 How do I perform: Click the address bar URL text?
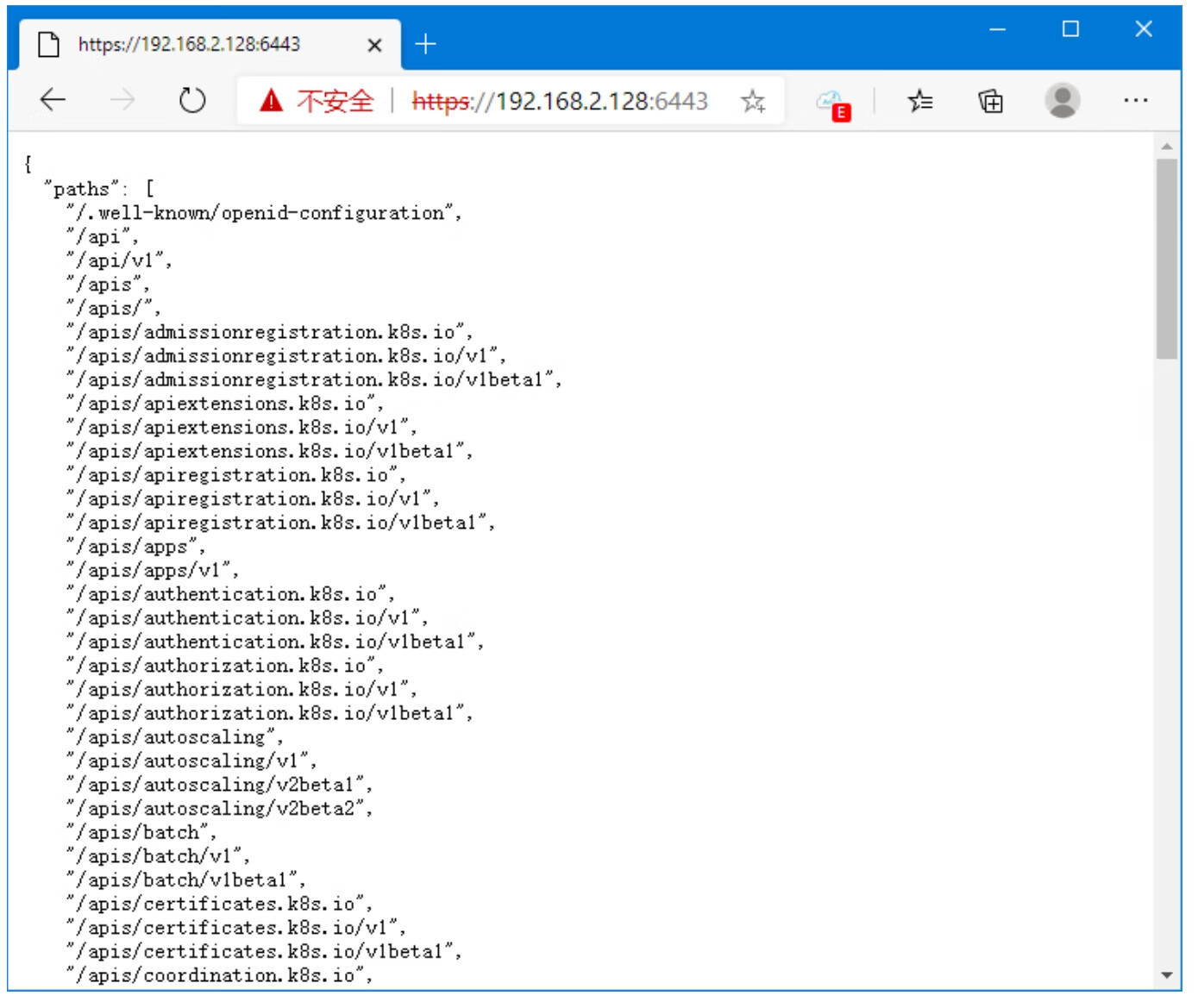[561, 101]
